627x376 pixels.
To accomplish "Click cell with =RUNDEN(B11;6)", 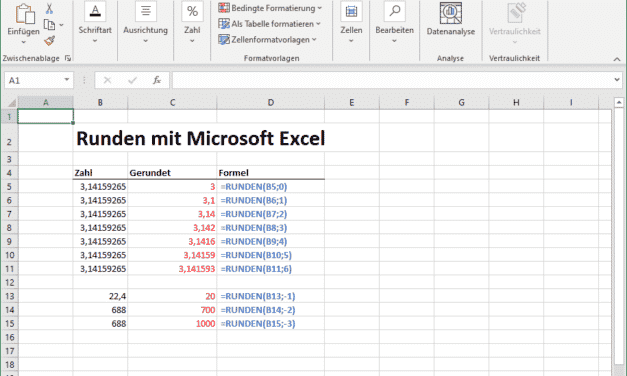I will (x=271, y=269).
